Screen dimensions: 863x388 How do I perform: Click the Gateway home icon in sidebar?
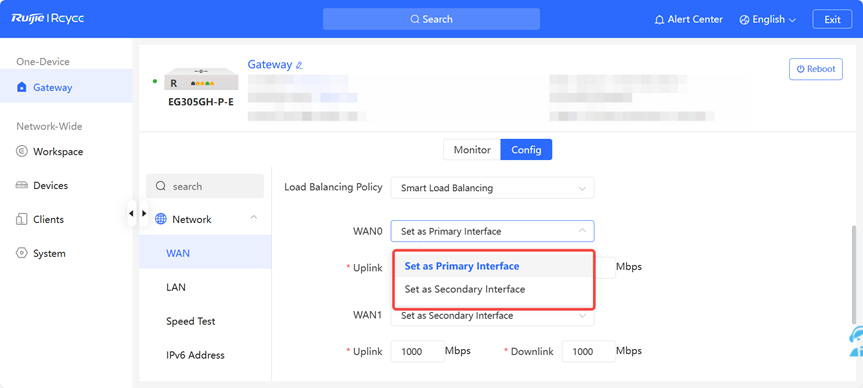[x=21, y=87]
